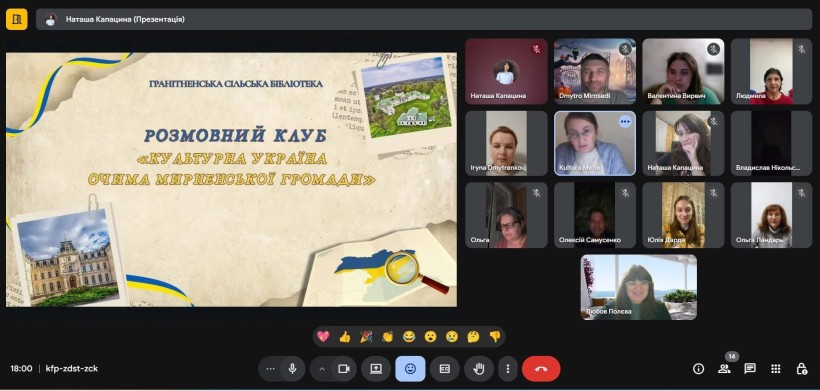Send thumbs up reaction emoji
The height and width of the screenshot is (391, 820).
(x=345, y=337)
